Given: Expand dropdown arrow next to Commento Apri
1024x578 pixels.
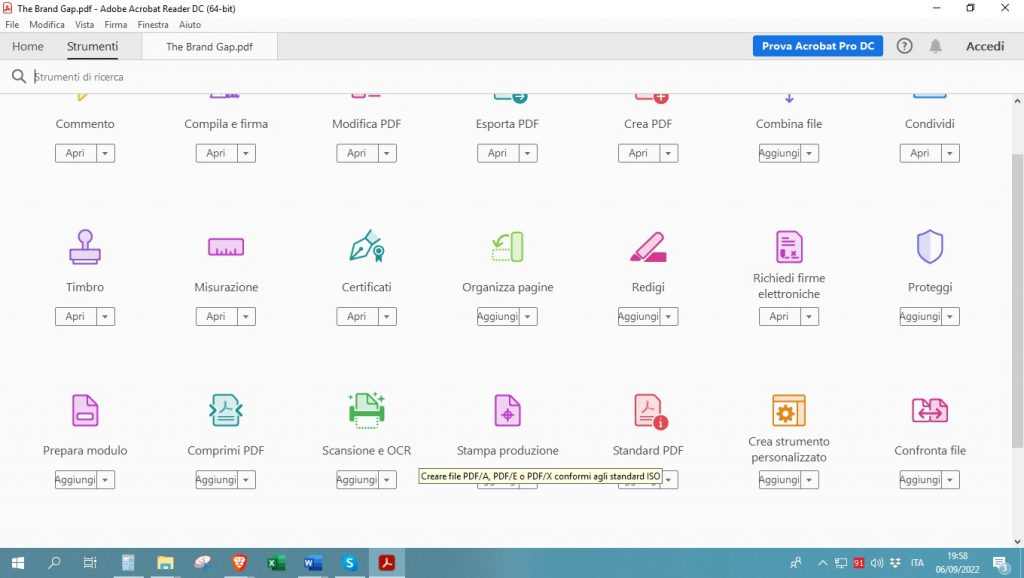Looking at the screenshot, I should 105,153.
